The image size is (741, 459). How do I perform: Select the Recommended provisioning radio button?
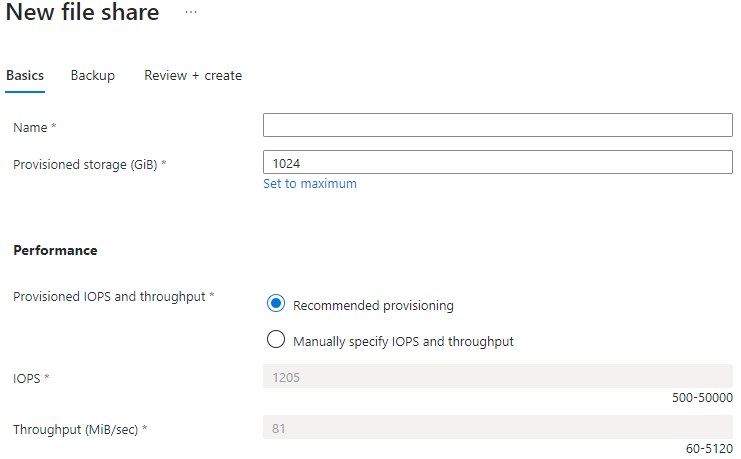click(277, 304)
